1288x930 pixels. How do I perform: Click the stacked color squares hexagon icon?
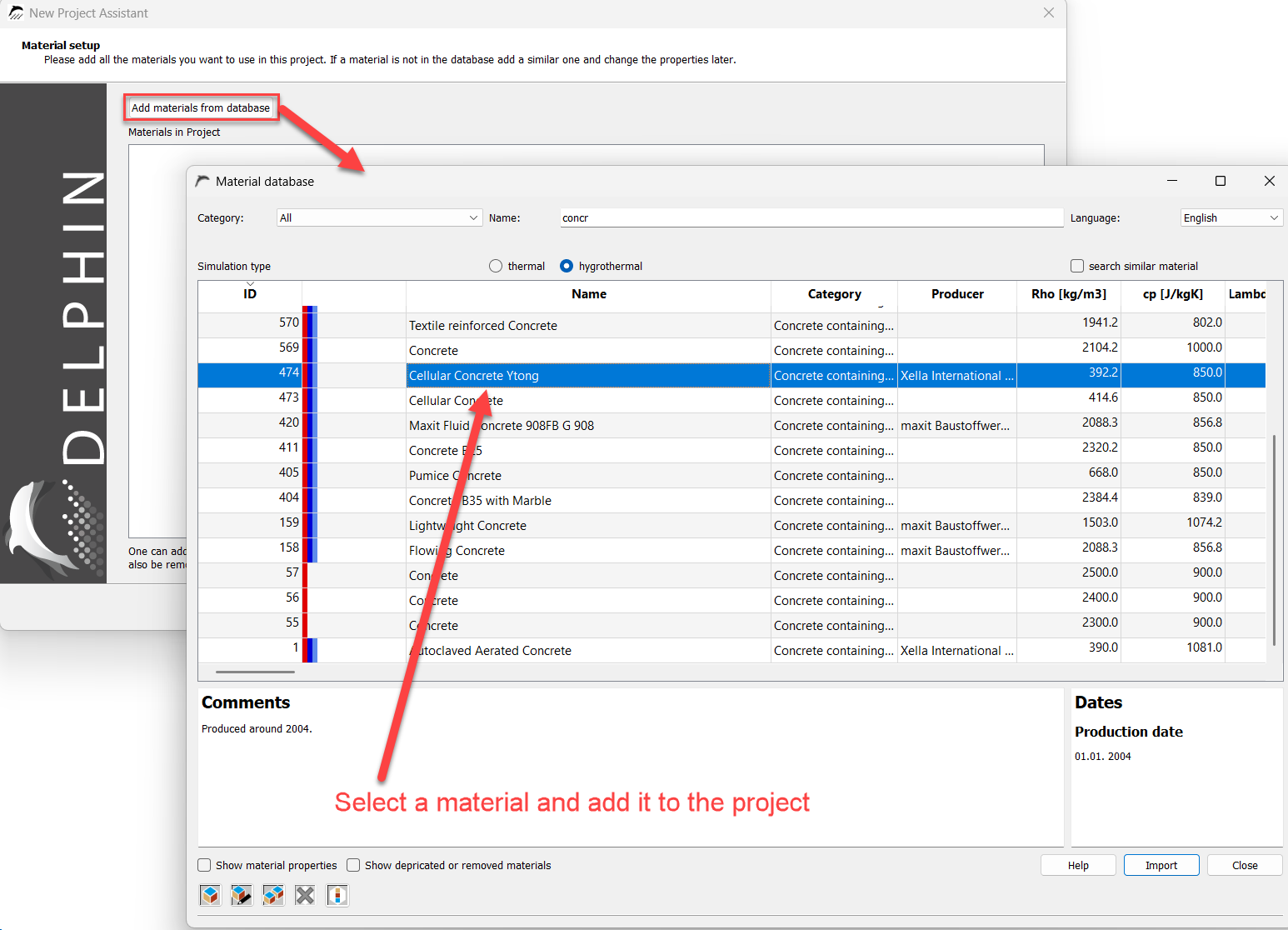click(337, 895)
